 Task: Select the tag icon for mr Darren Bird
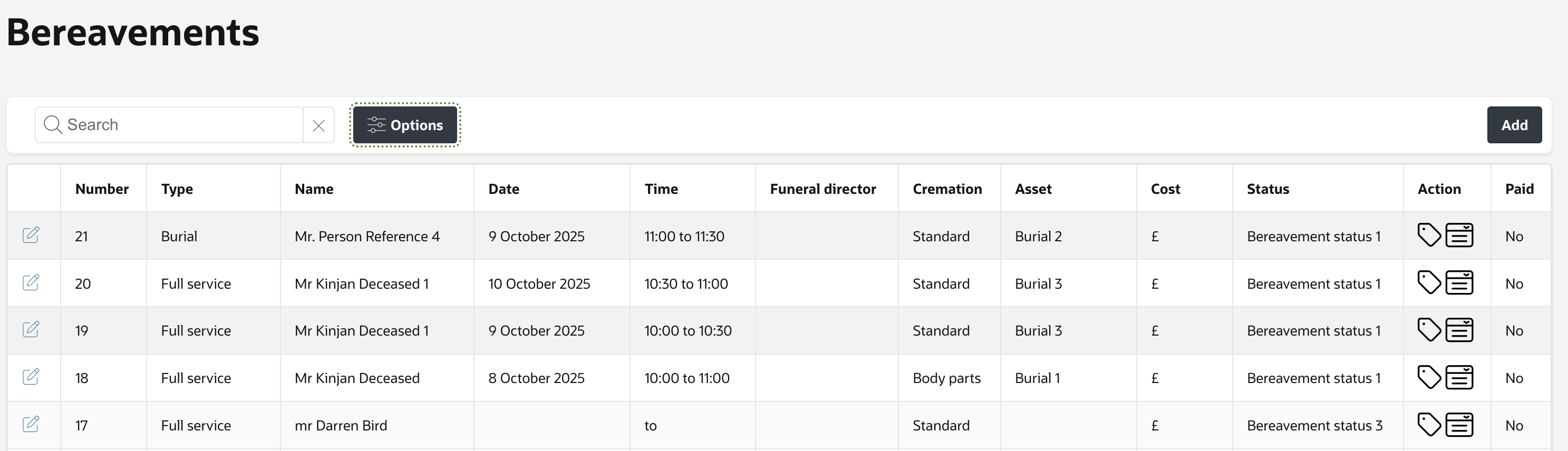tap(1429, 424)
